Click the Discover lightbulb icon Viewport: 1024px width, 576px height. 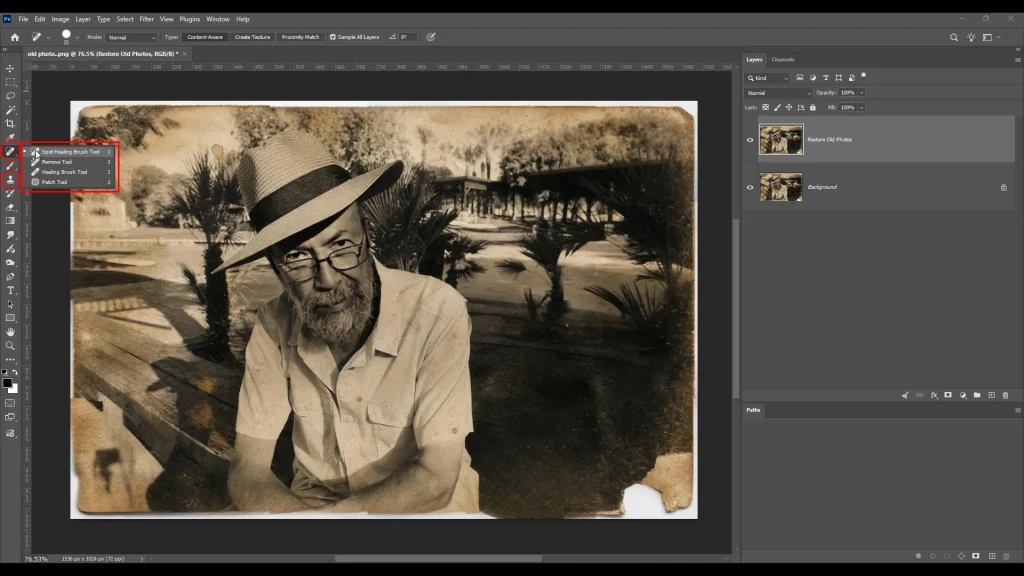971,37
